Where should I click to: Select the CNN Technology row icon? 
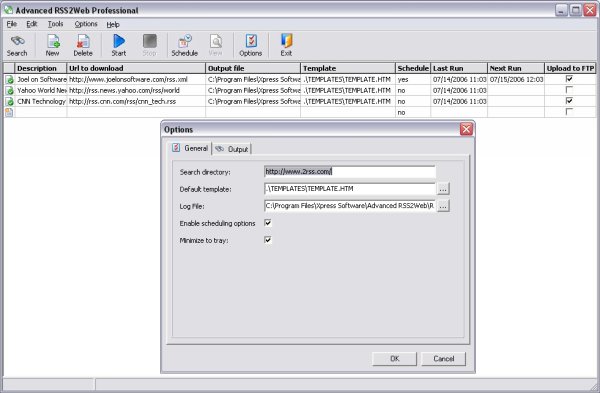[9, 102]
